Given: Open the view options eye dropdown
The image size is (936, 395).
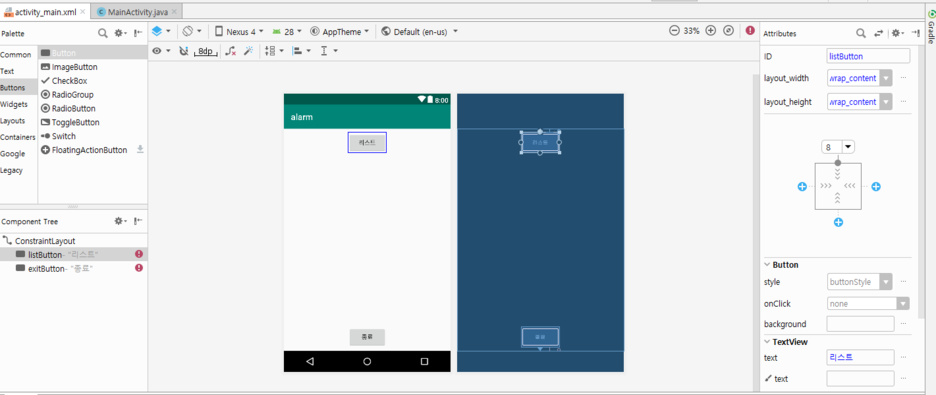Looking at the screenshot, I should (162, 51).
